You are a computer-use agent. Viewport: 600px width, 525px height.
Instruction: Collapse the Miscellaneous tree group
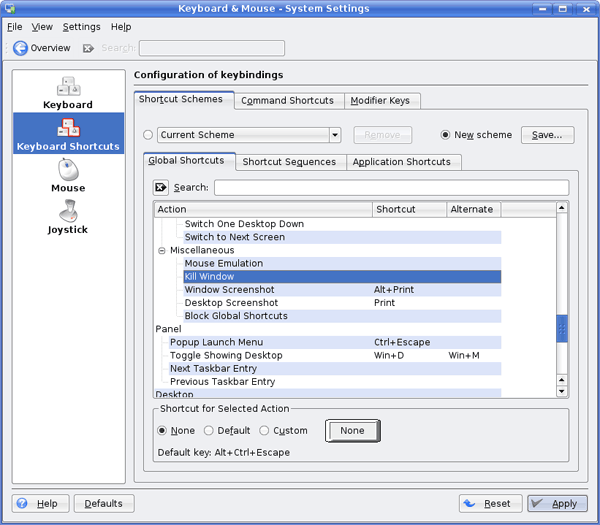coord(162,251)
